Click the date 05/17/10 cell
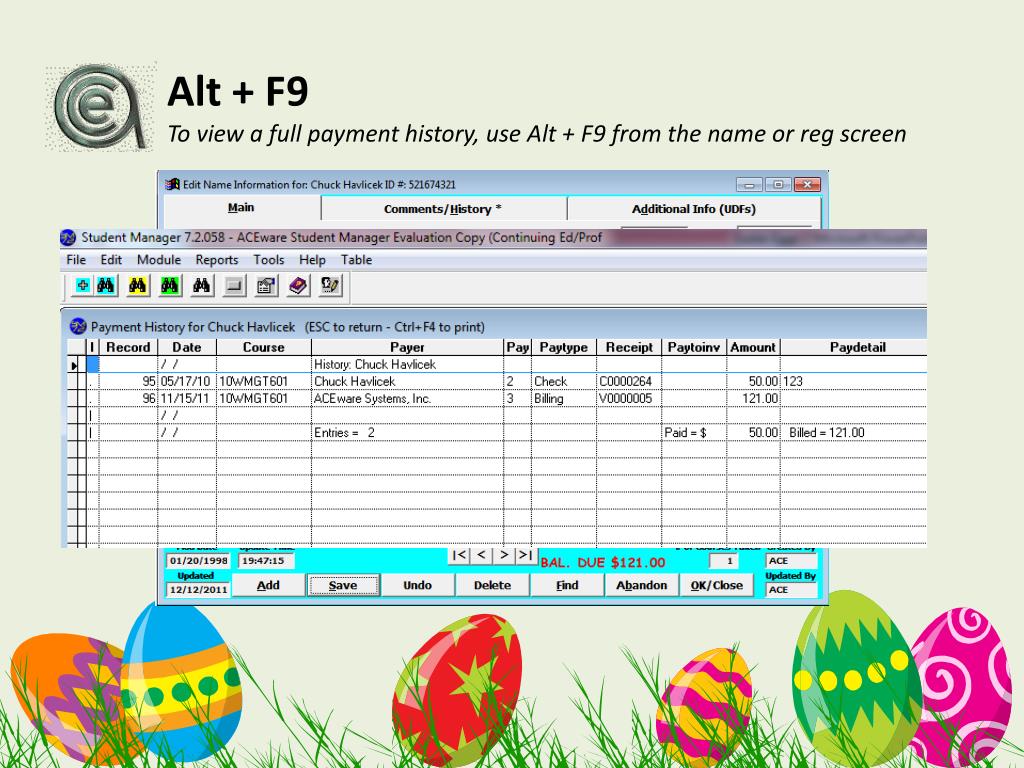The width and height of the screenshot is (1024, 768). pos(187,381)
